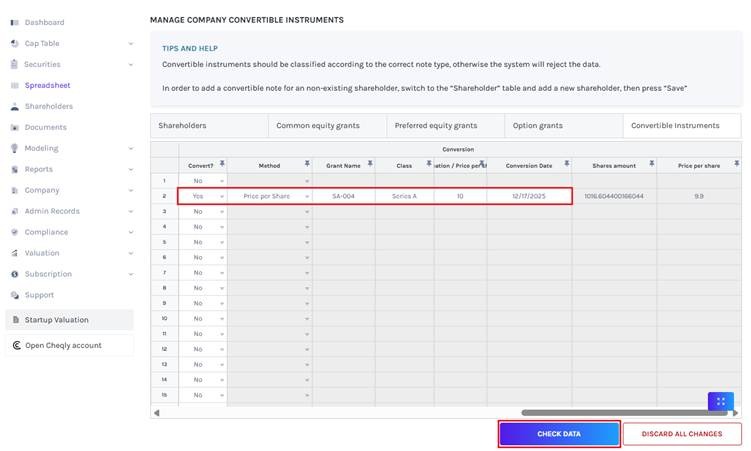Click the CHECK DATA button
The width and height of the screenshot is (751, 451).
click(559, 434)
